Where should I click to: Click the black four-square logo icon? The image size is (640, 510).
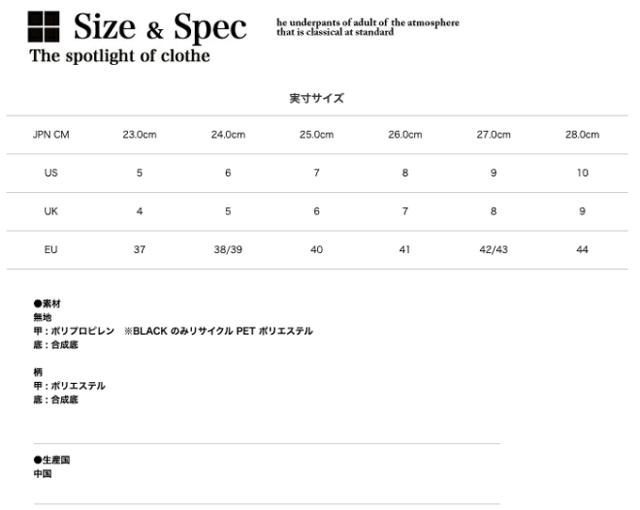[44, 27]
